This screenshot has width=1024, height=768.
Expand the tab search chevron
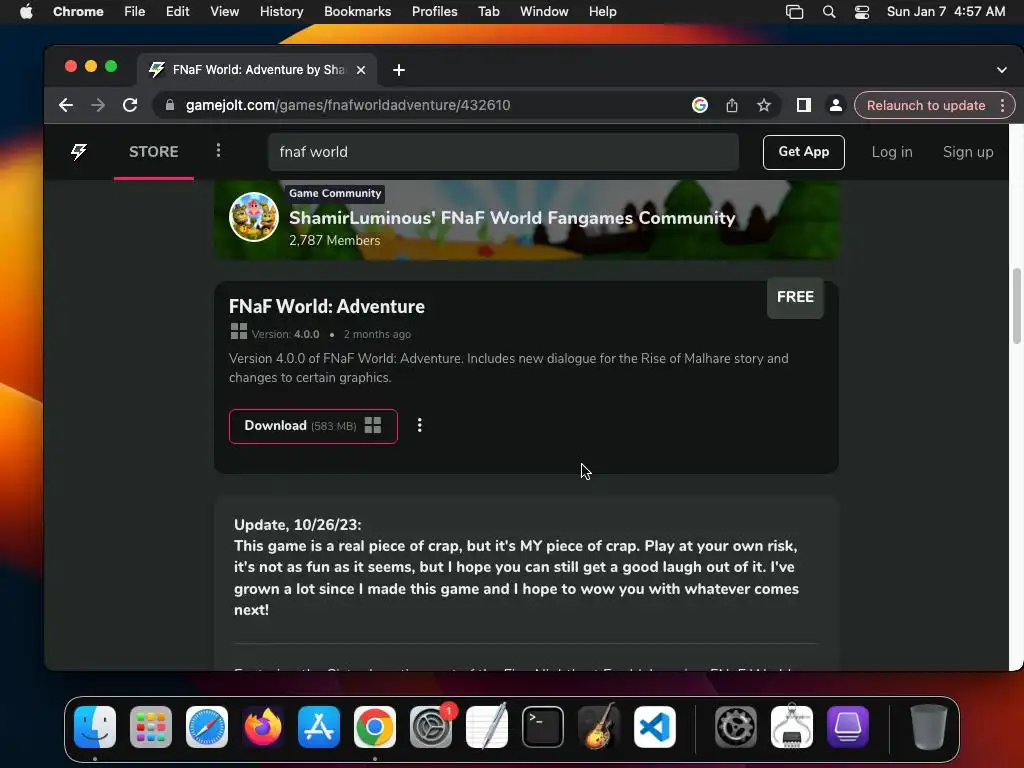[1001, 70]
